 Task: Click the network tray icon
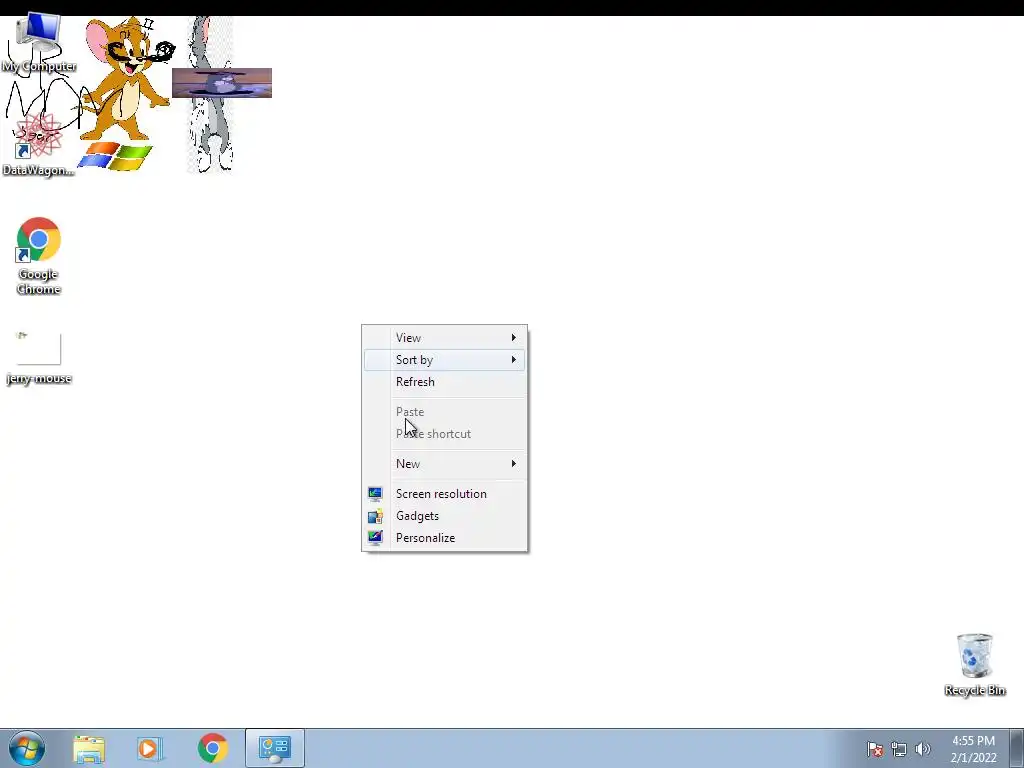coord(899,749)
